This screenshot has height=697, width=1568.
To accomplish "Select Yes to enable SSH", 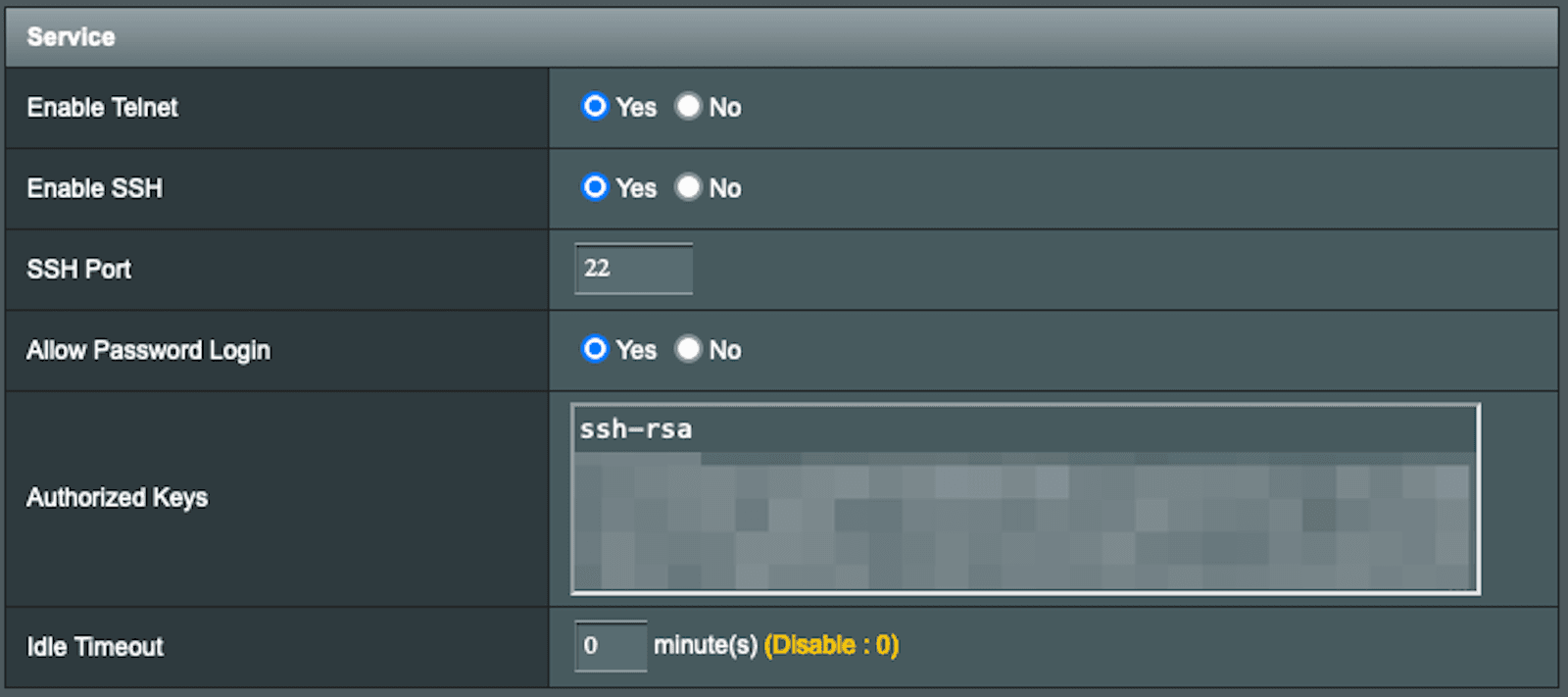I will (x=594, y=188).
